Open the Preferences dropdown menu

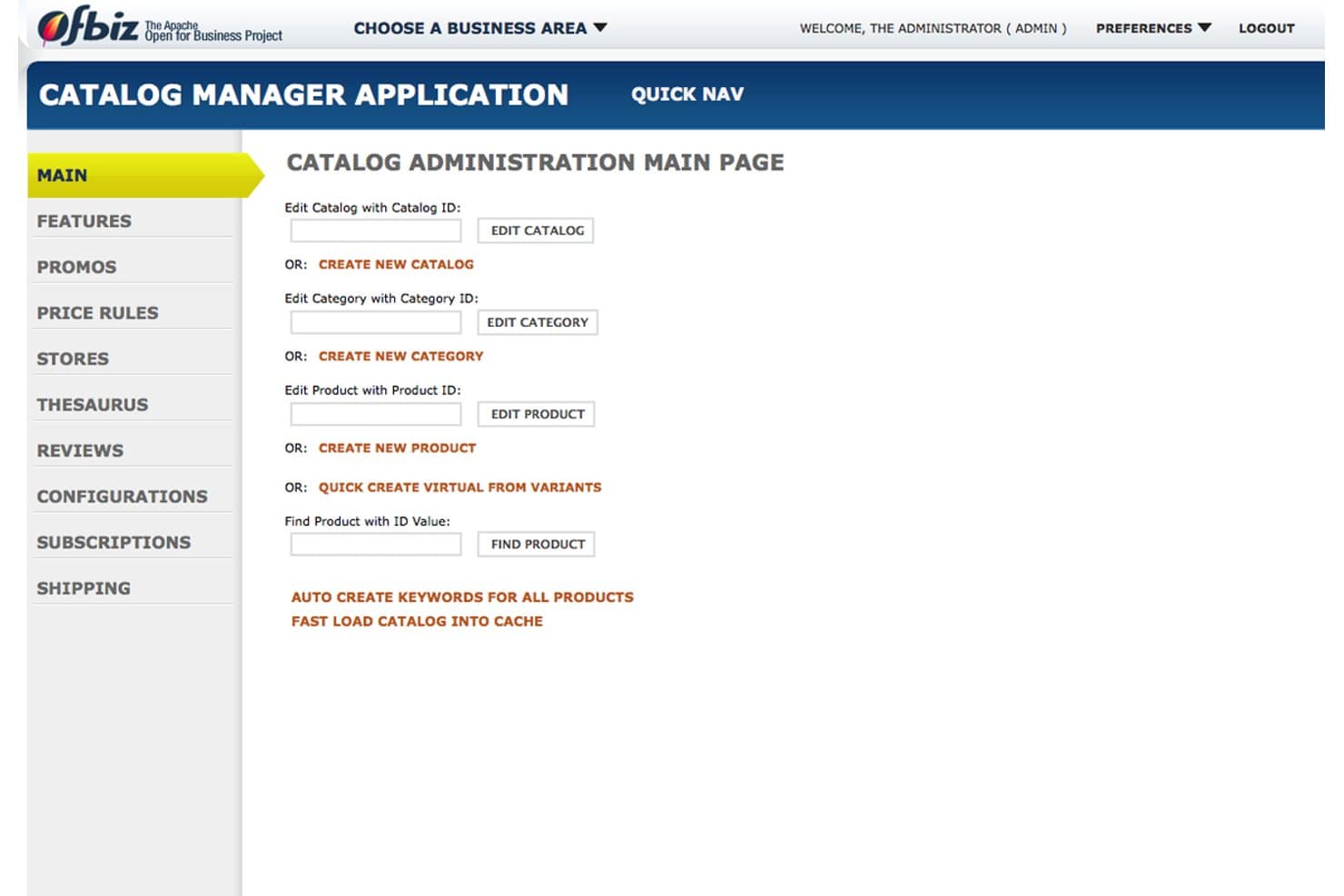(1153, 28)
